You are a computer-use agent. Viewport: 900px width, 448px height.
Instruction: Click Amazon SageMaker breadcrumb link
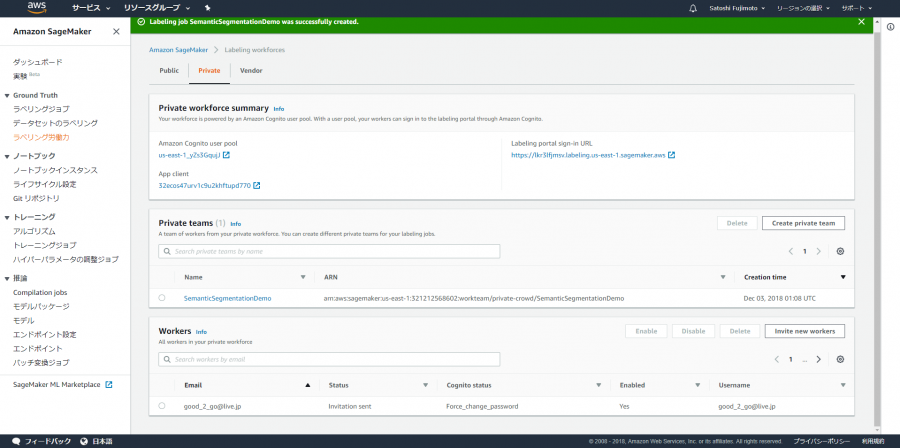pos(179,50)
